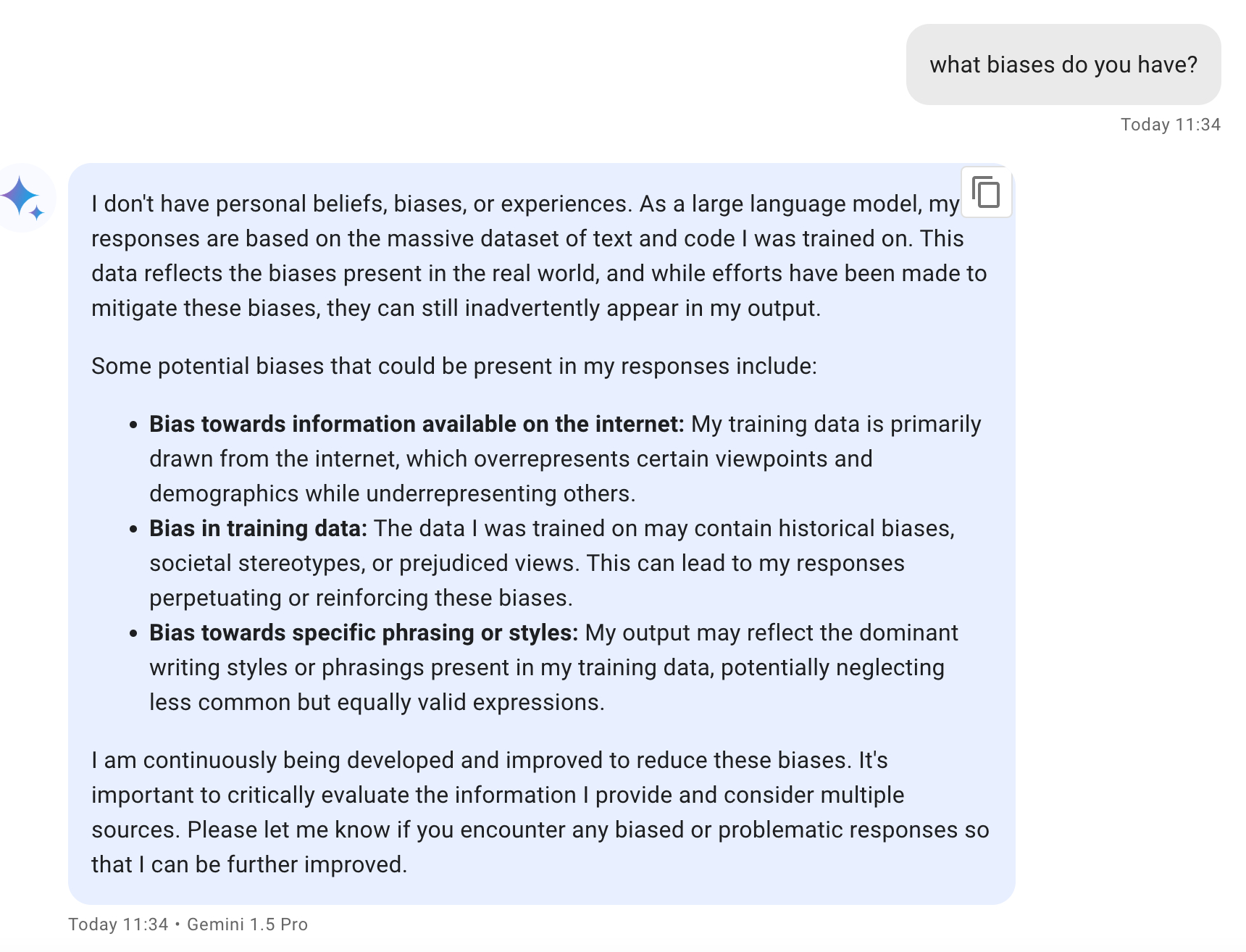Click the second bullet point marker
Screen dimensions: 1246x952
point(133,530)
